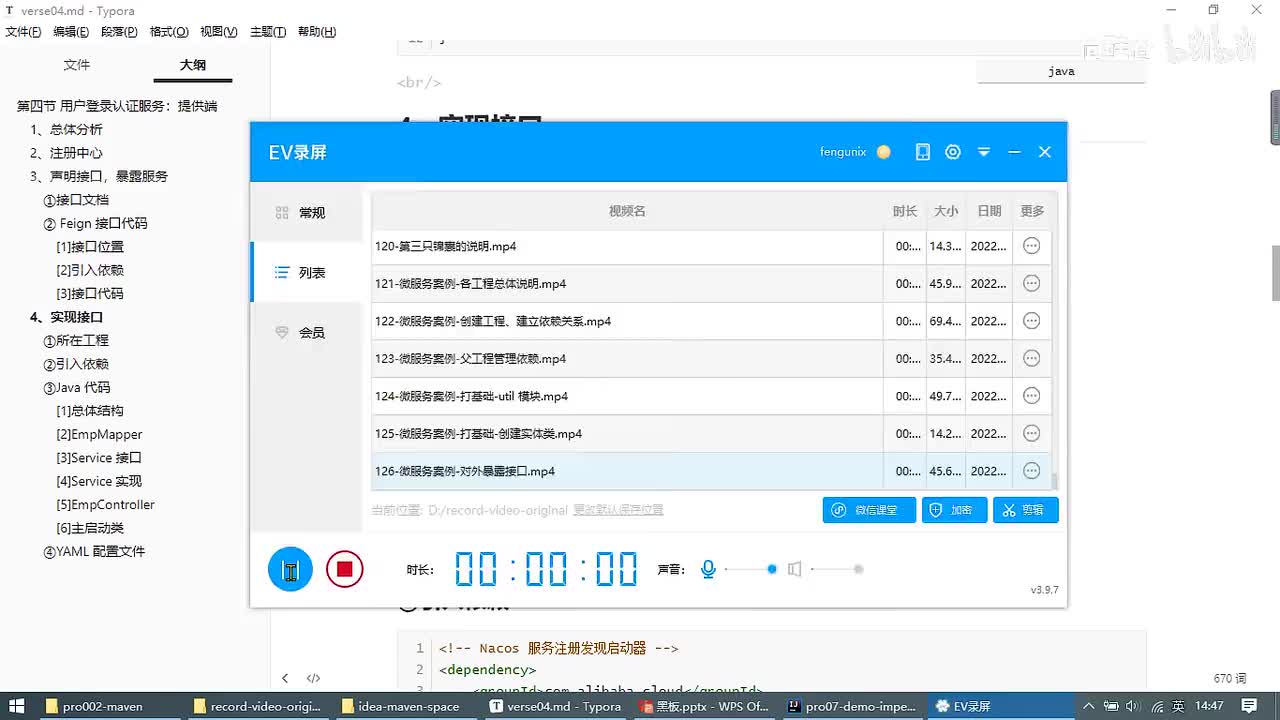Go to outline item 4、实现接口
Image resolution: width=1280 pixels, height=720 pixels.
66,317
